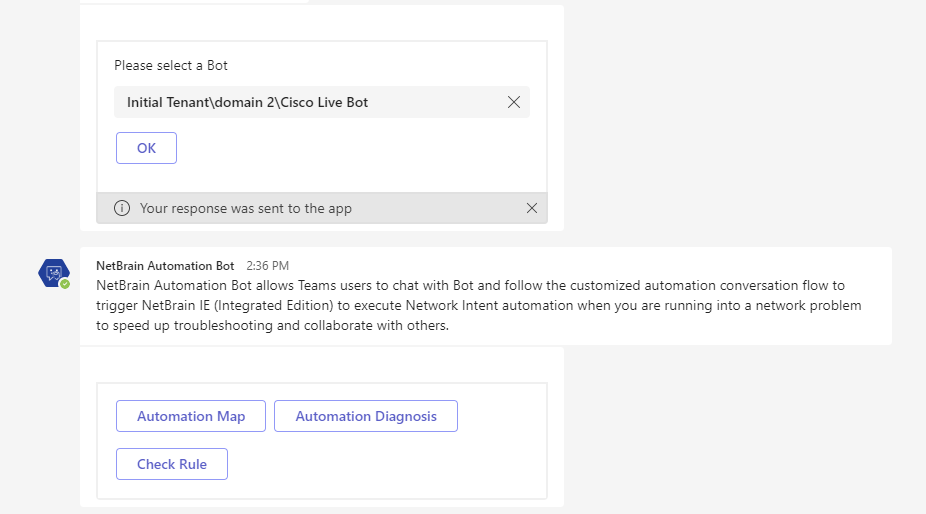Select the bot description message text

point(480,305)
